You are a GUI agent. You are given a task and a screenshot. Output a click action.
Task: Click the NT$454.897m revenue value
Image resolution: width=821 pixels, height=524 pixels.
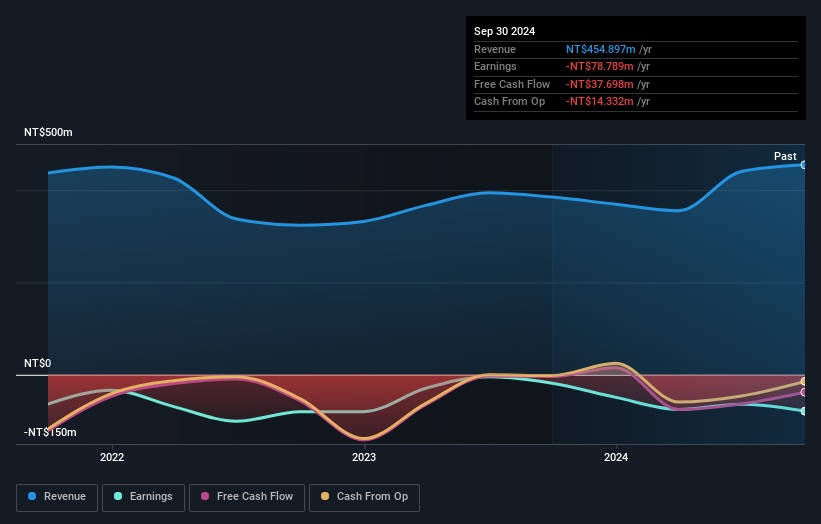tap(601, 49)
